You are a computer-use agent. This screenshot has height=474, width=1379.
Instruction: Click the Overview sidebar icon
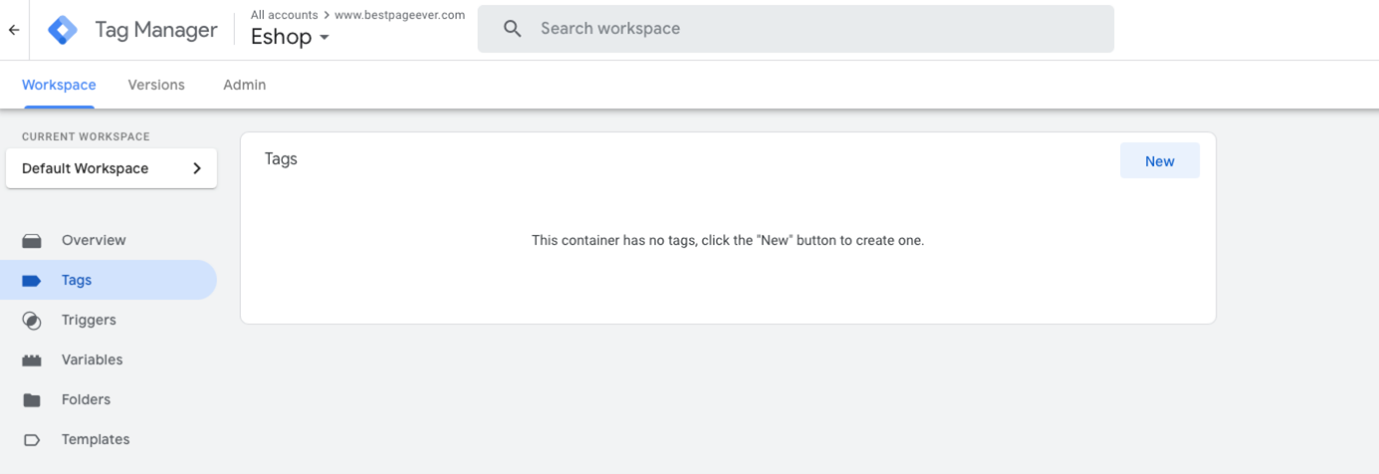(32, 241)
